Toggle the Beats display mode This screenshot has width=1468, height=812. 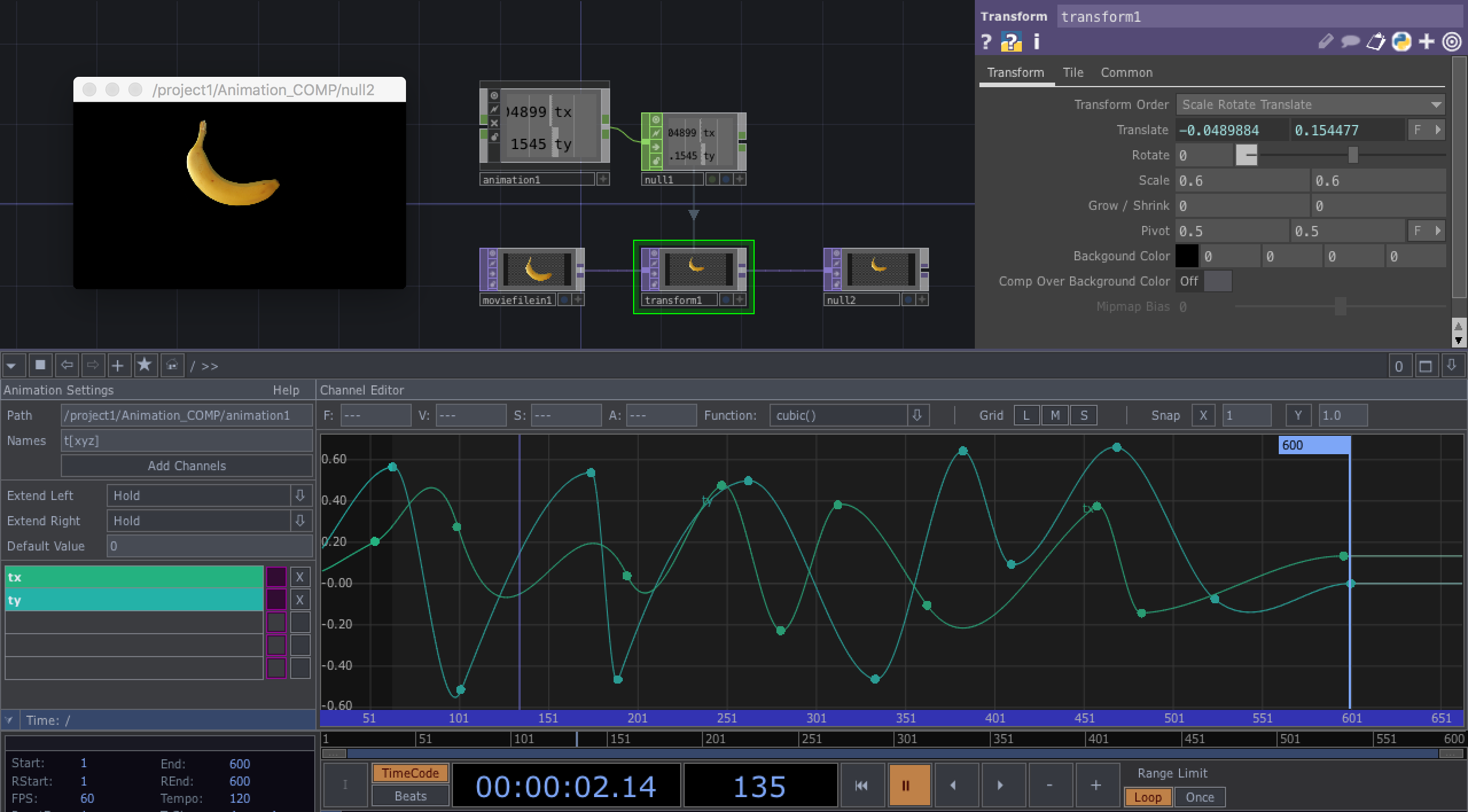coord(409,796)
